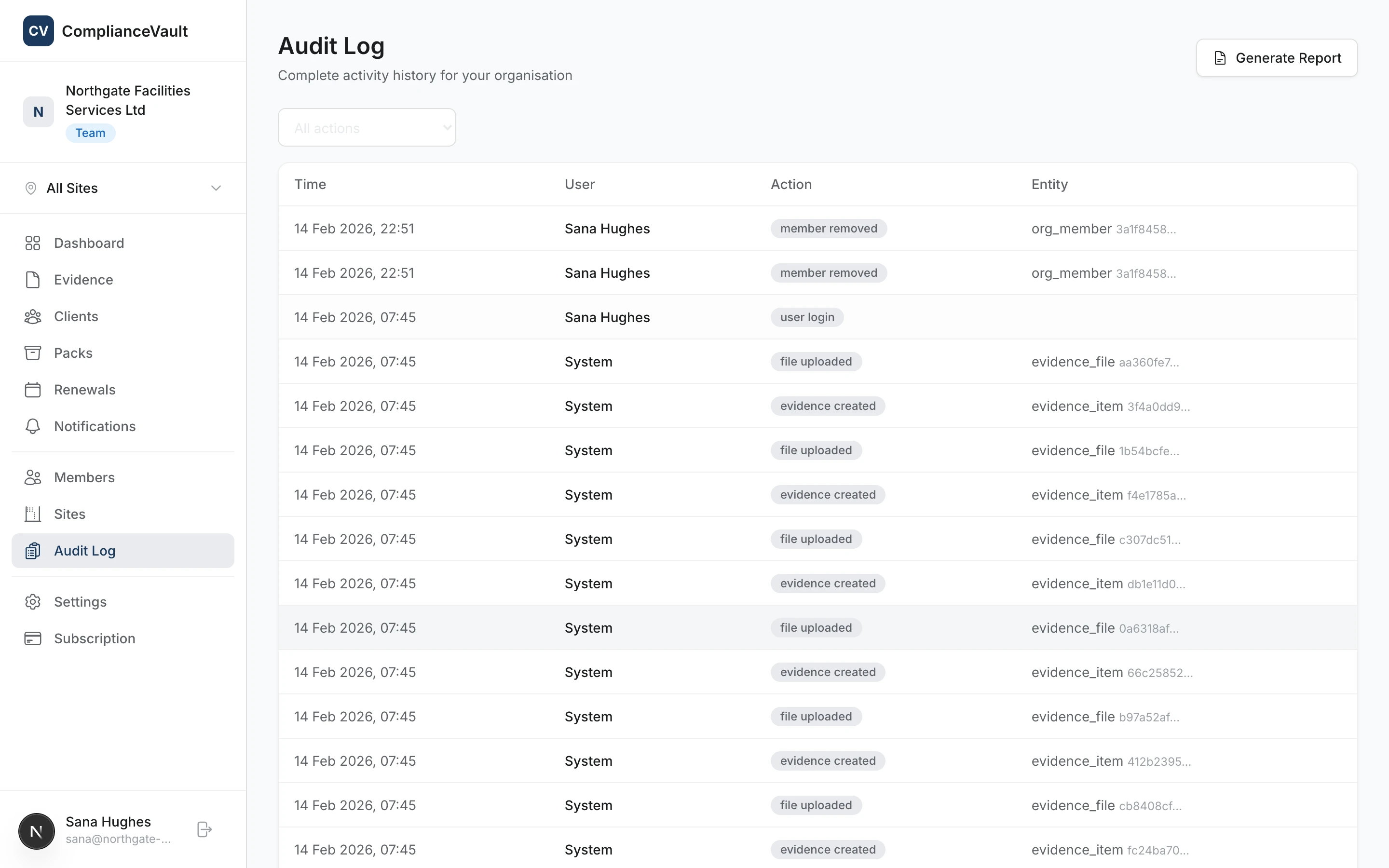
Task: Open the Settings gear icon
Action: coord(32,602)
